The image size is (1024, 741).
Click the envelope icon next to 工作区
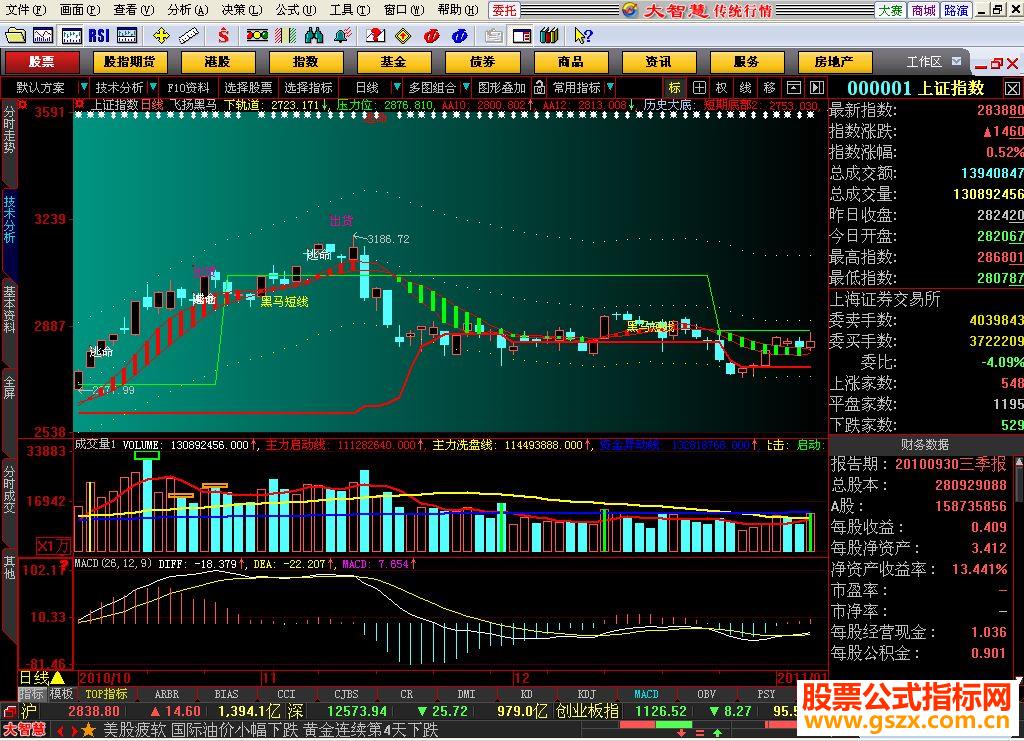[x=957, y=61]
